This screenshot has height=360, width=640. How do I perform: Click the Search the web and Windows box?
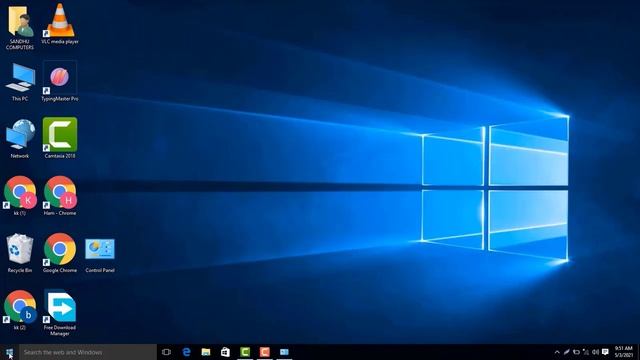88,352
